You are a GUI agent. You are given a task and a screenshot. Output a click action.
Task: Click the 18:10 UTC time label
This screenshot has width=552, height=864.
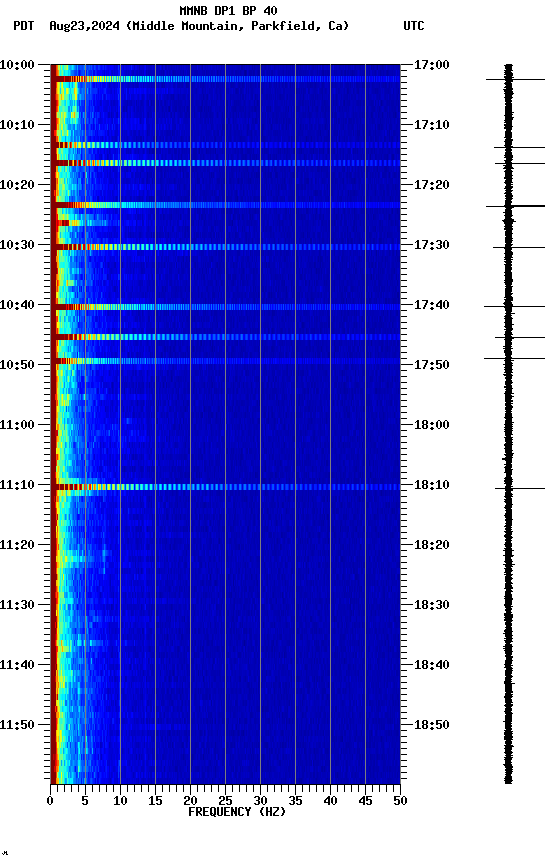[x=431, y=485]
